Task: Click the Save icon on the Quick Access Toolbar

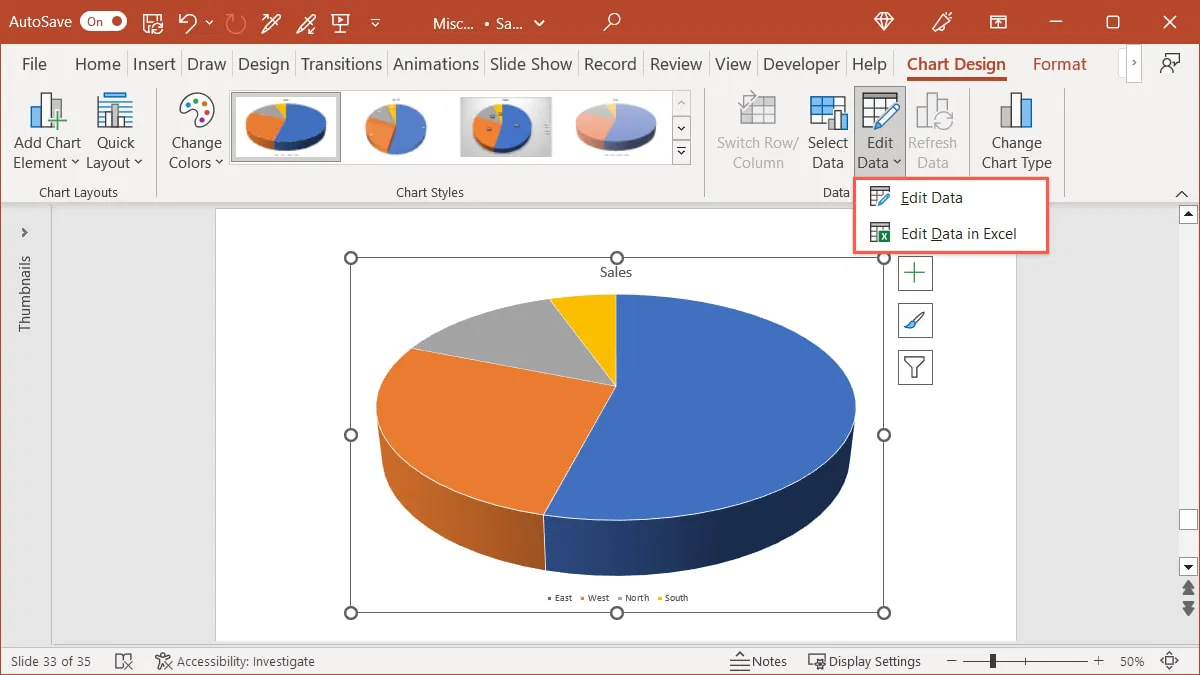Action: [152, 22]
